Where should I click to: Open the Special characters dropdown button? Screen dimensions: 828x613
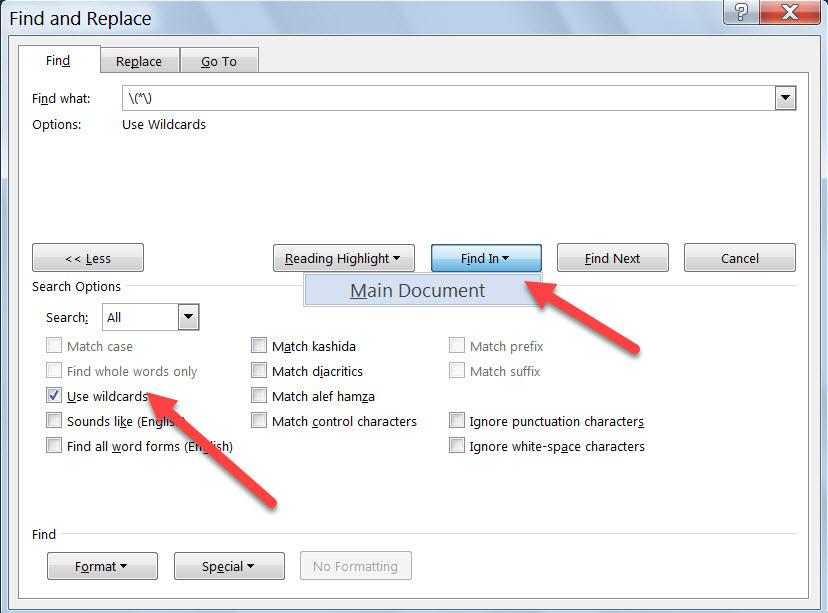coord(229,566)
